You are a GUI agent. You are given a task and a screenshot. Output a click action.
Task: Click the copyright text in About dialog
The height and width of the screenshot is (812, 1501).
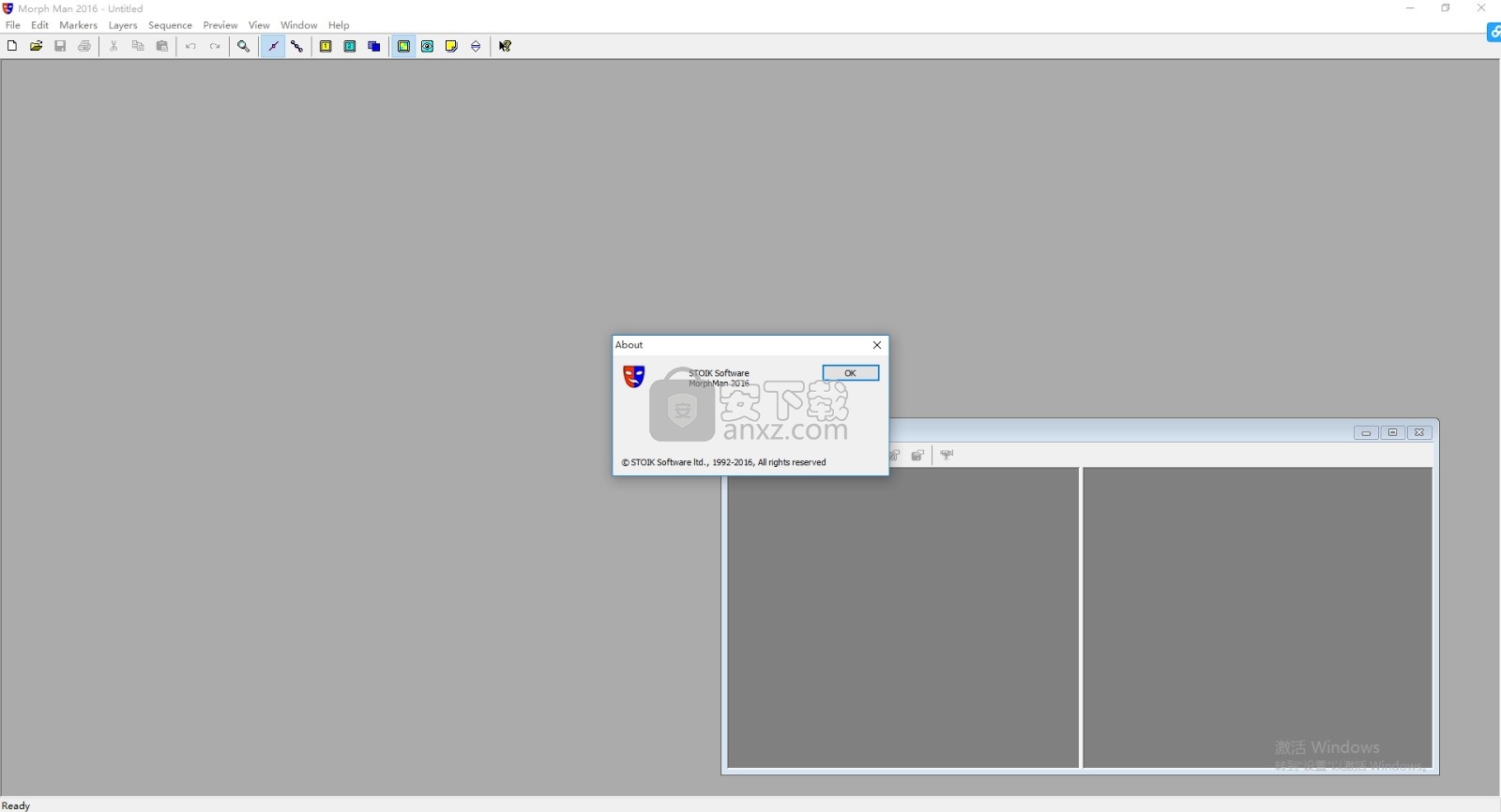pos(723,462)
